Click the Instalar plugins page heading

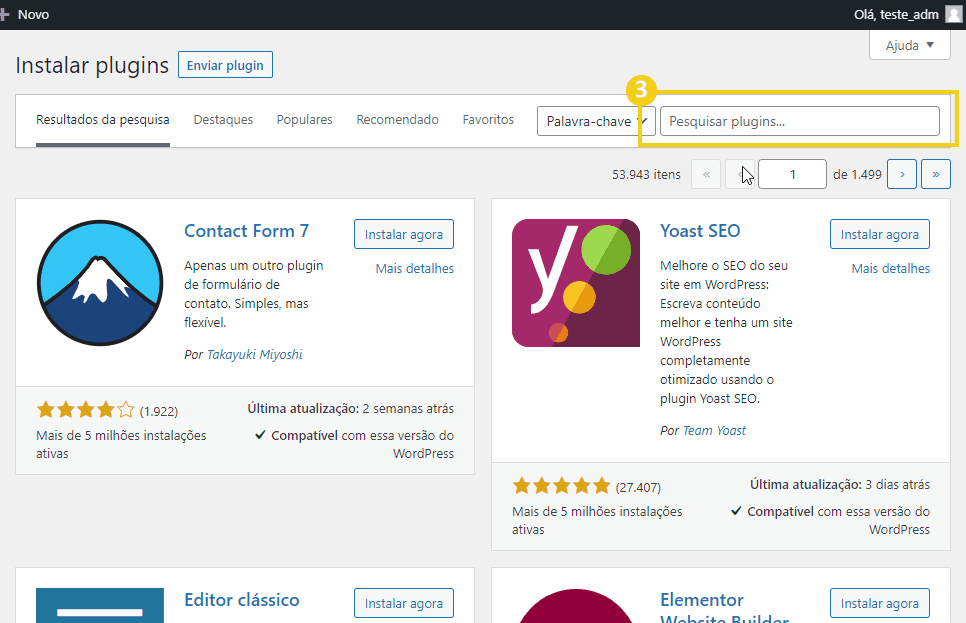[x=92, y=65]
